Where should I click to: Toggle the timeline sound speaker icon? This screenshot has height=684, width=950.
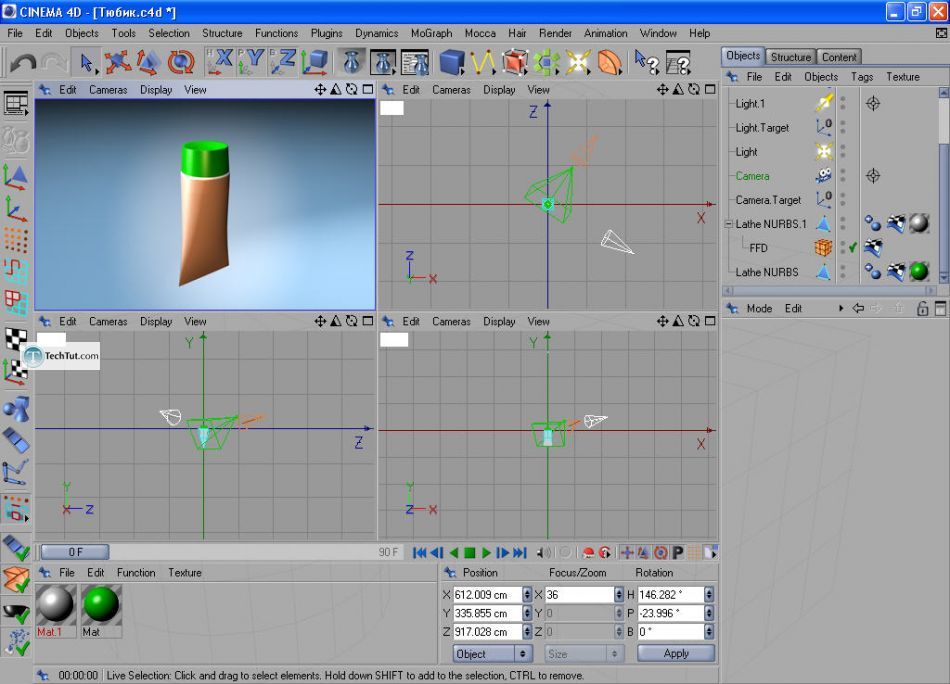pos(544,553)
